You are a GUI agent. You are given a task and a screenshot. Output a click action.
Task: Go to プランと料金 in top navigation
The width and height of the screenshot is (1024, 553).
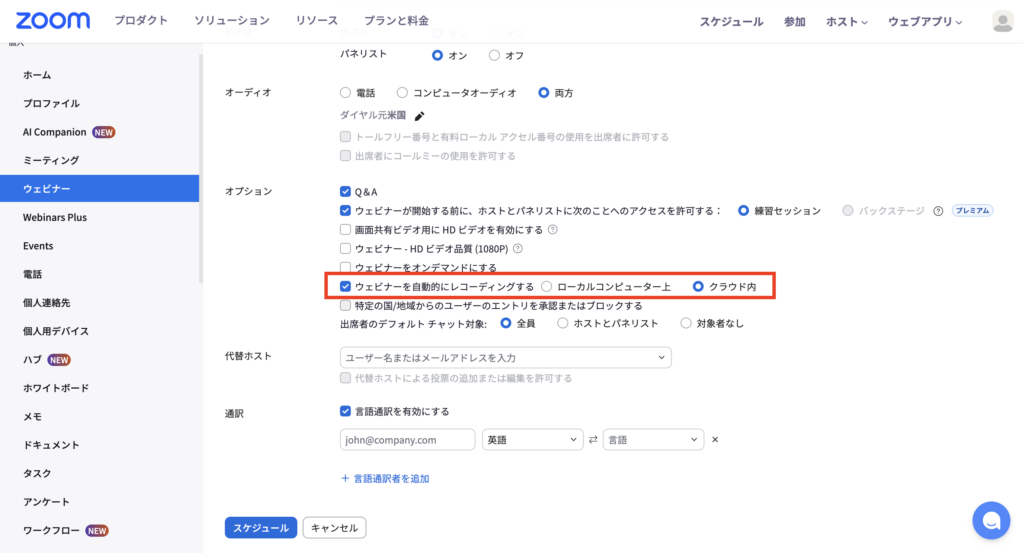[395, 21]
